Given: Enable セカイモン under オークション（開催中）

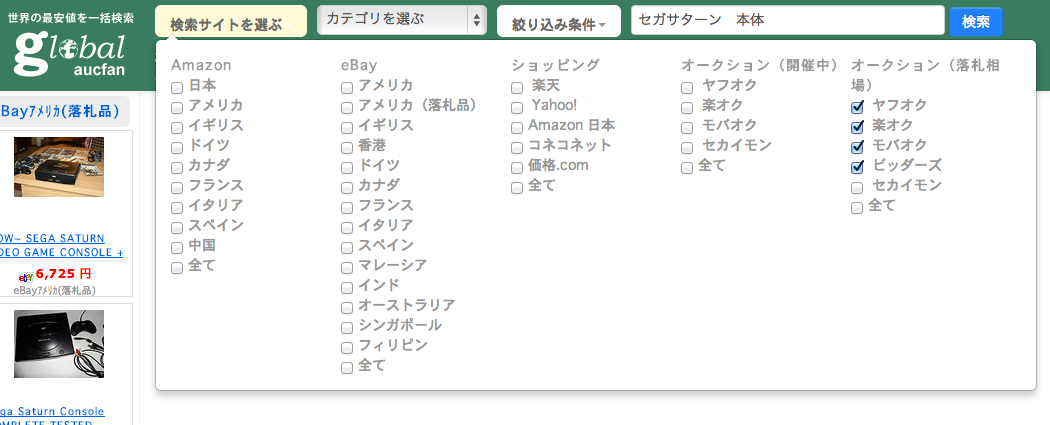Looking at the screenshot, I should click(687, 147).
